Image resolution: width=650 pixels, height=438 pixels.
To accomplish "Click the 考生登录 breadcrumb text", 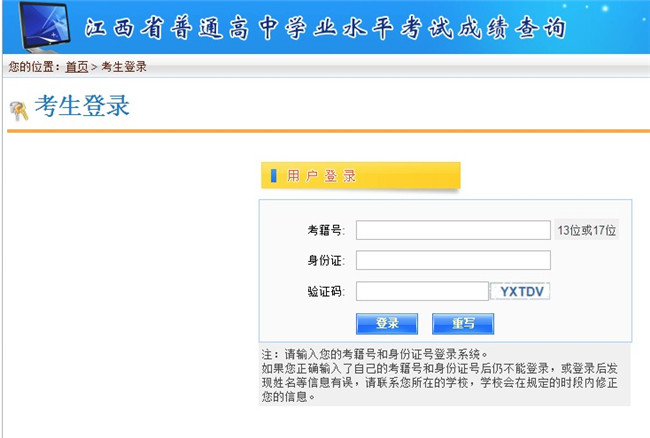I will click(x=124, y=67).
